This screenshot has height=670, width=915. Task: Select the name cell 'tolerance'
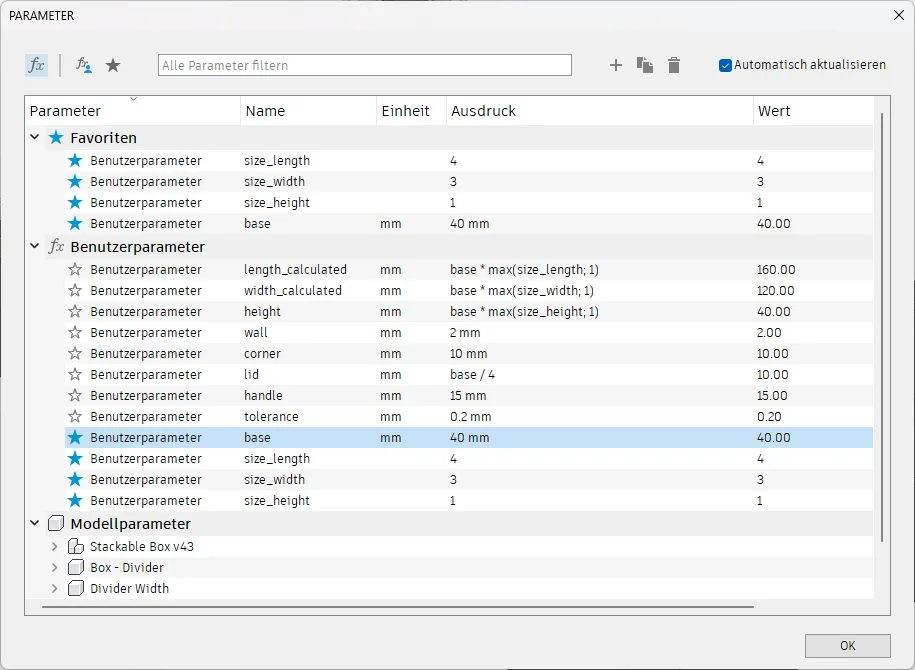pos(271,417)
